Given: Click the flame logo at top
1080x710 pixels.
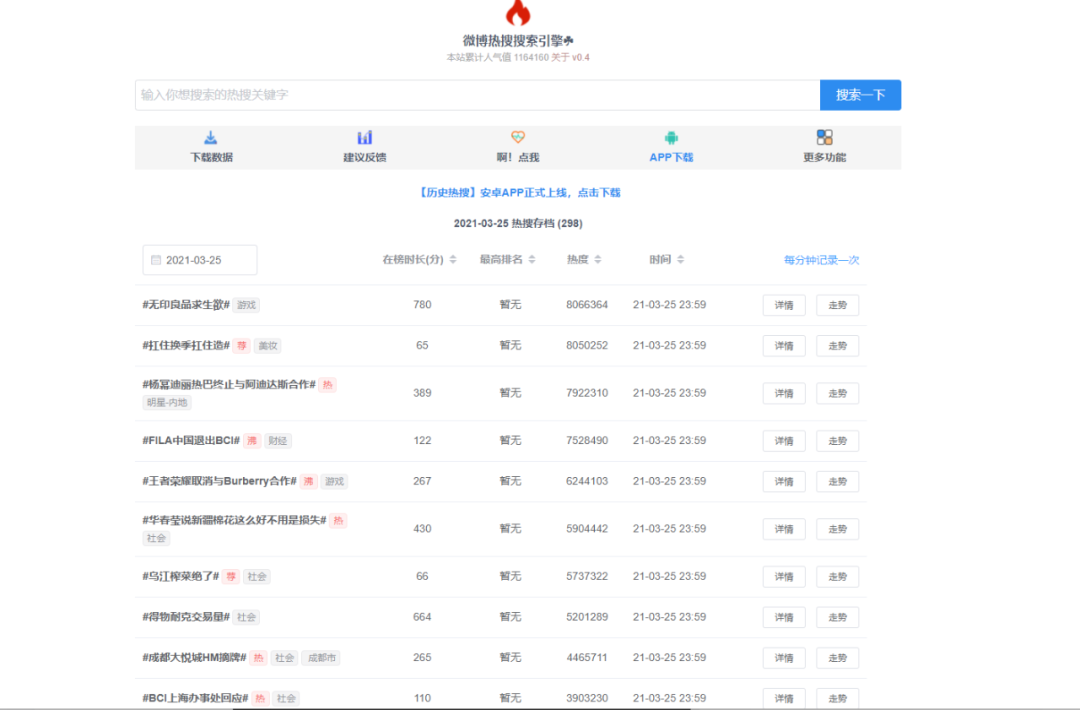Looking at the screenshot, I should [518, 12].
